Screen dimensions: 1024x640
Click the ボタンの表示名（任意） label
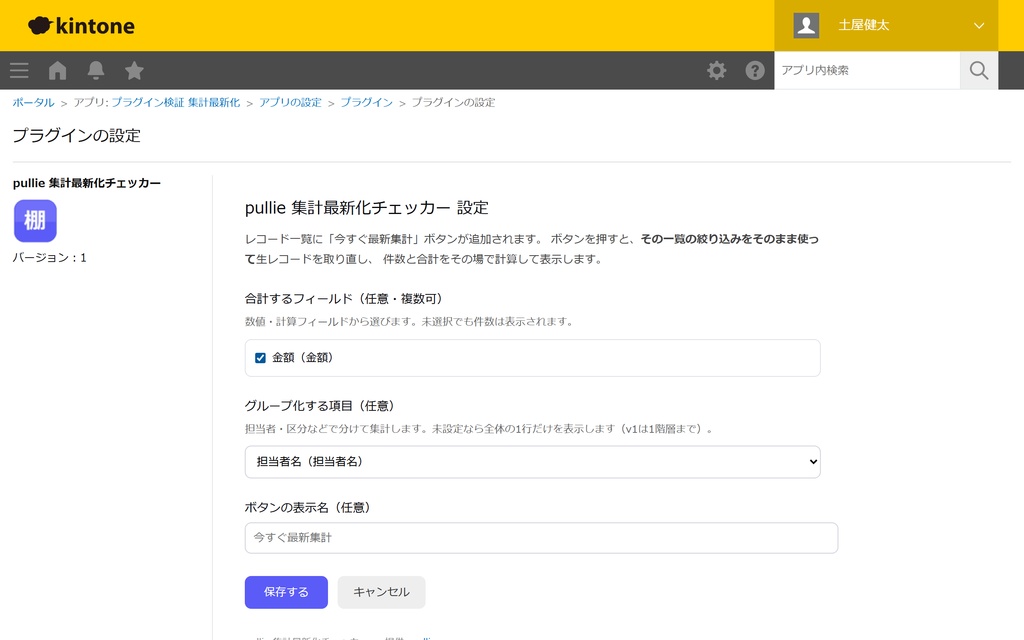coord(308,507)
